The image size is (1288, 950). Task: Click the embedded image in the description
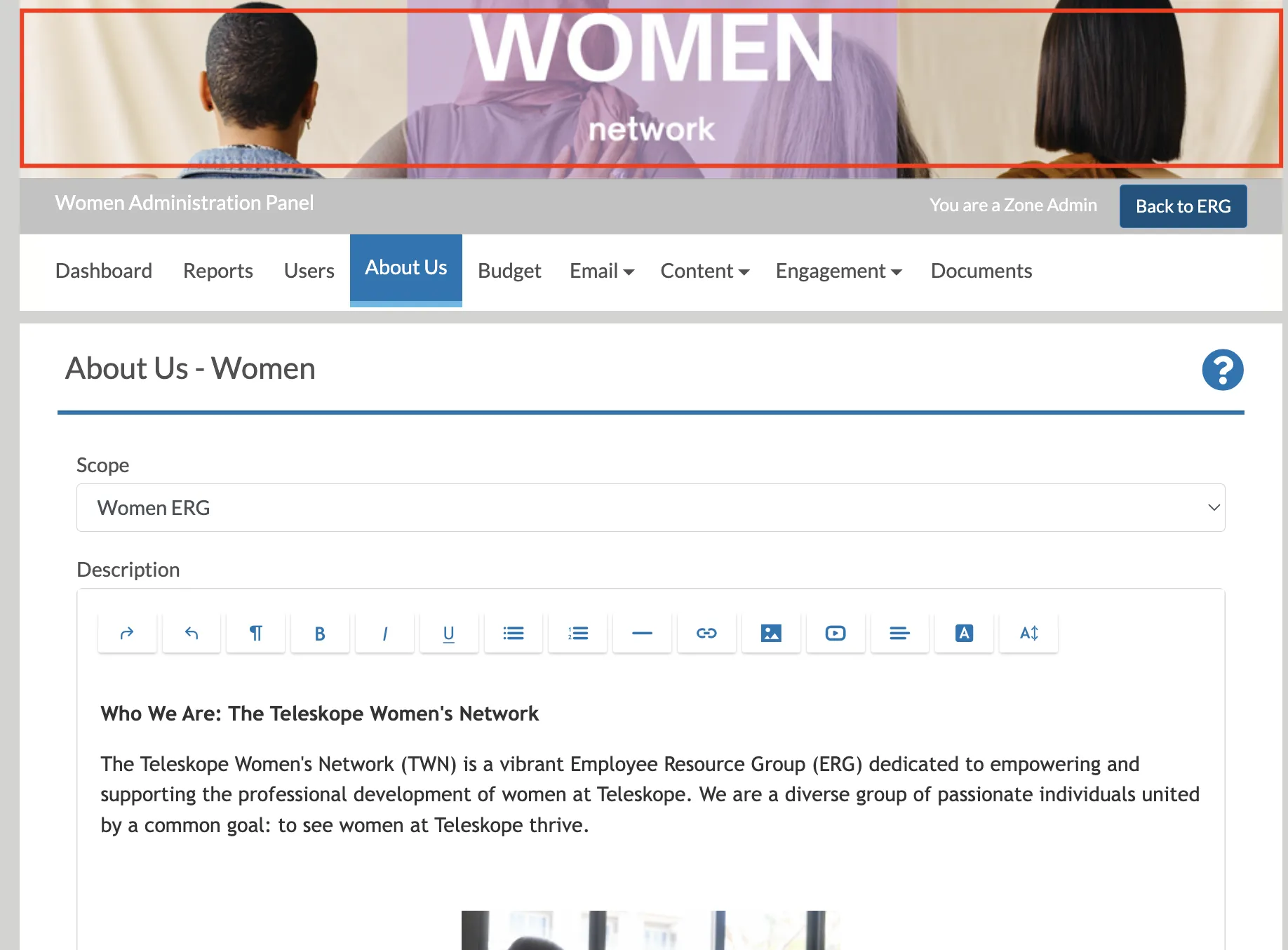[650, 930]
